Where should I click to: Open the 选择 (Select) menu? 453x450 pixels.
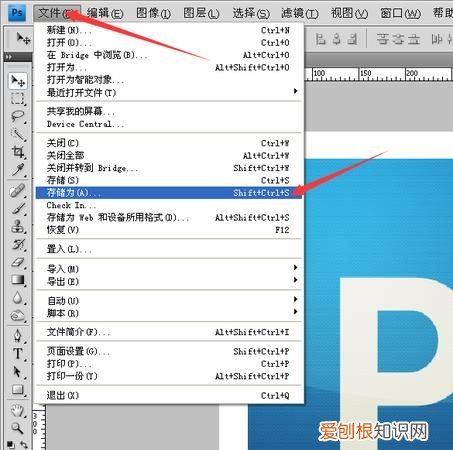(251, 13)
